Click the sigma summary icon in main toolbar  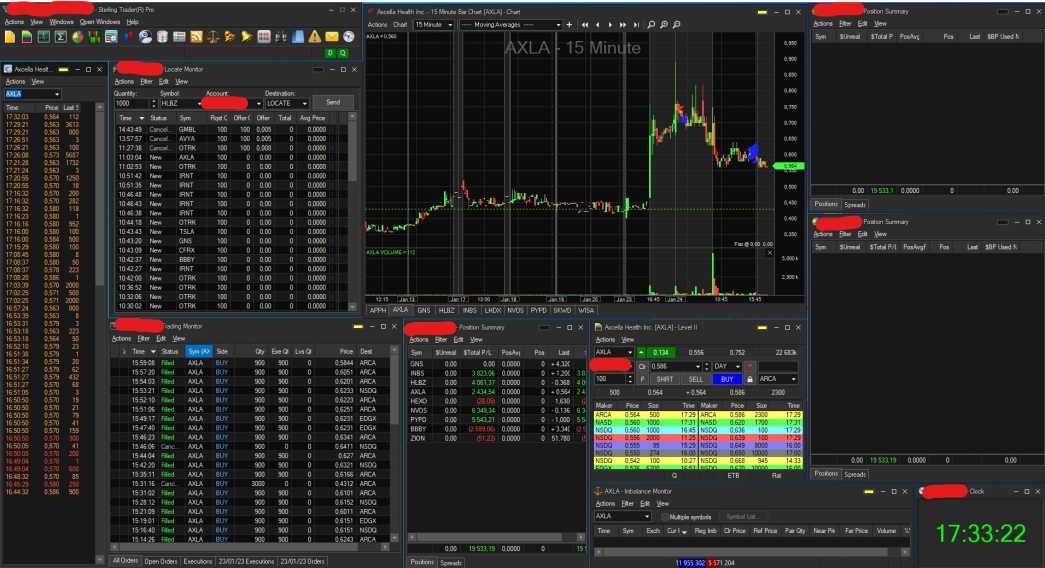pos(61,37)
